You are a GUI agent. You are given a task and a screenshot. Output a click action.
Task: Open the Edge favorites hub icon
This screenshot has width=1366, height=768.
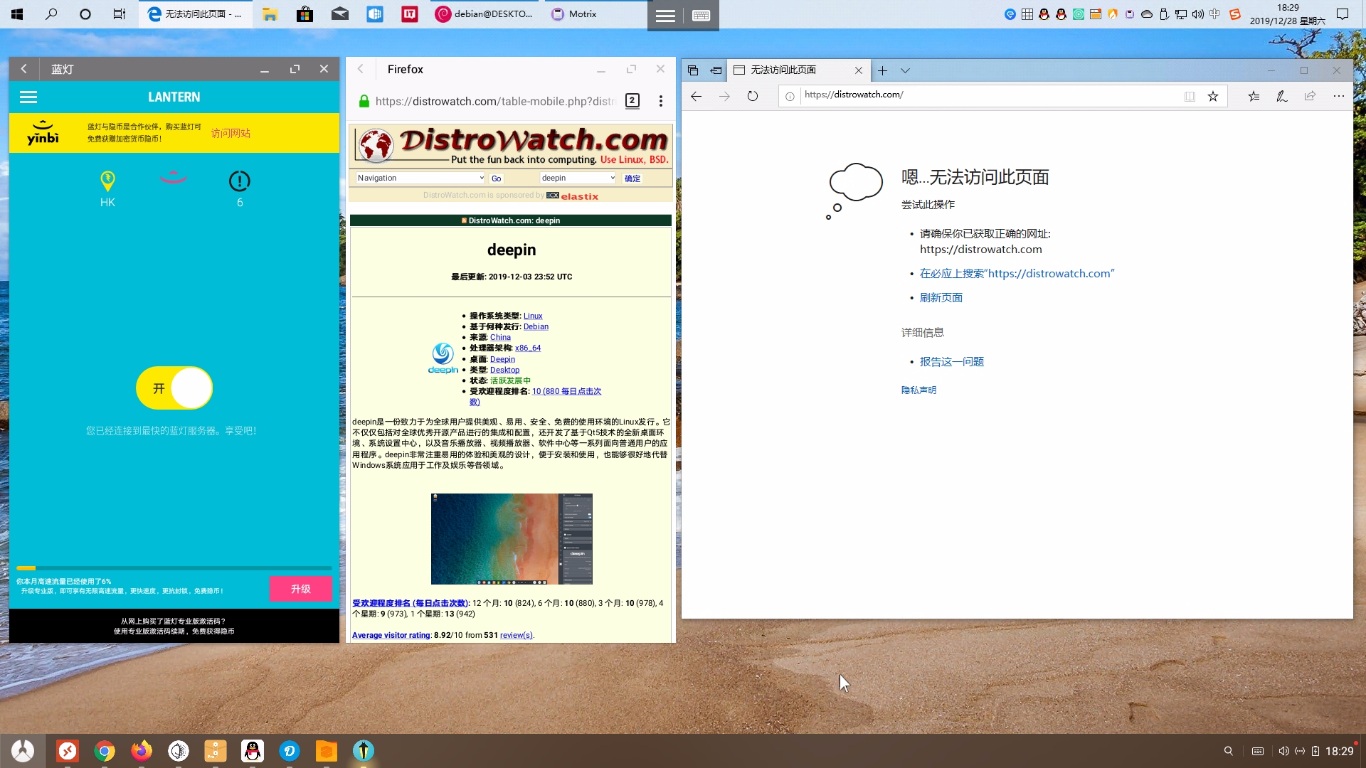[x=1254, y=96]
